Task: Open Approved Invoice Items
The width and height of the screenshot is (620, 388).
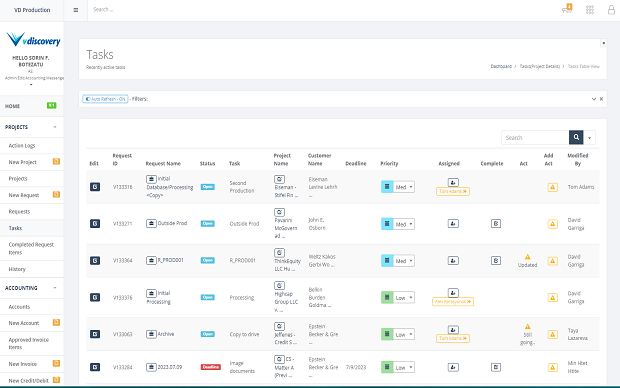Action: (x=32, y=343)
